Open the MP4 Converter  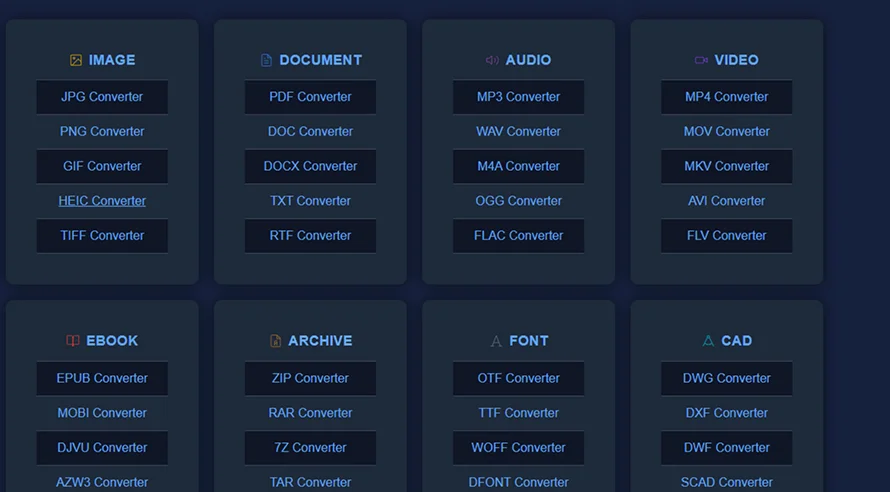(727, 97)
